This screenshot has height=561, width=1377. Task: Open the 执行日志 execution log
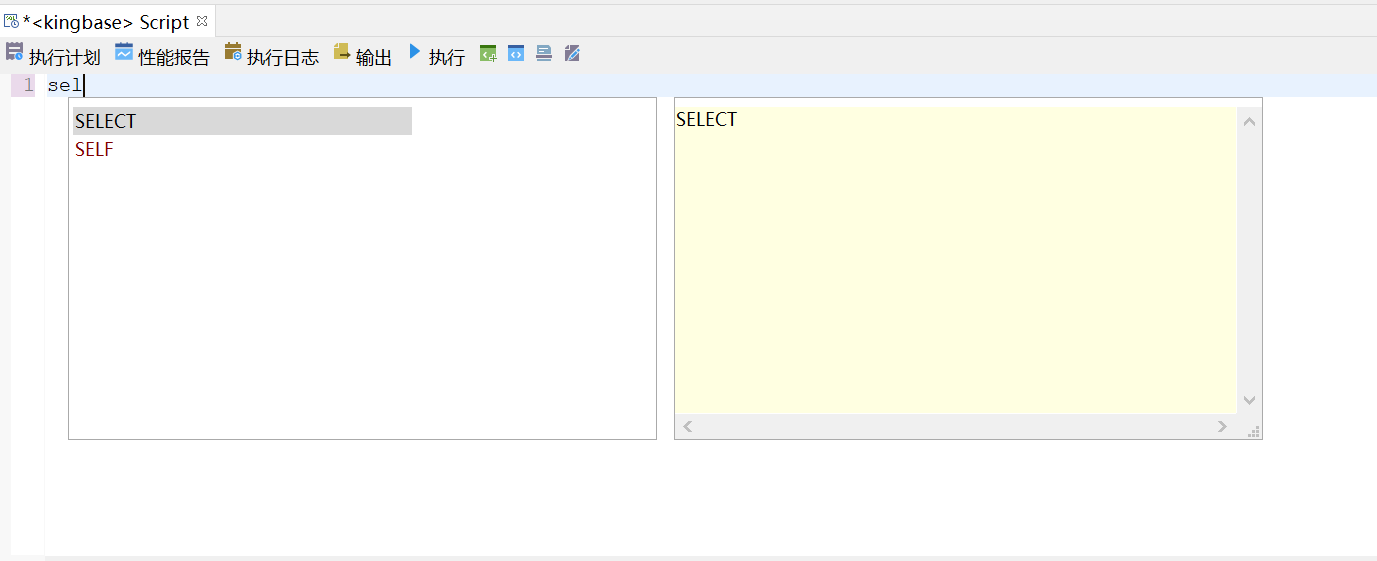tap(271, 56)
